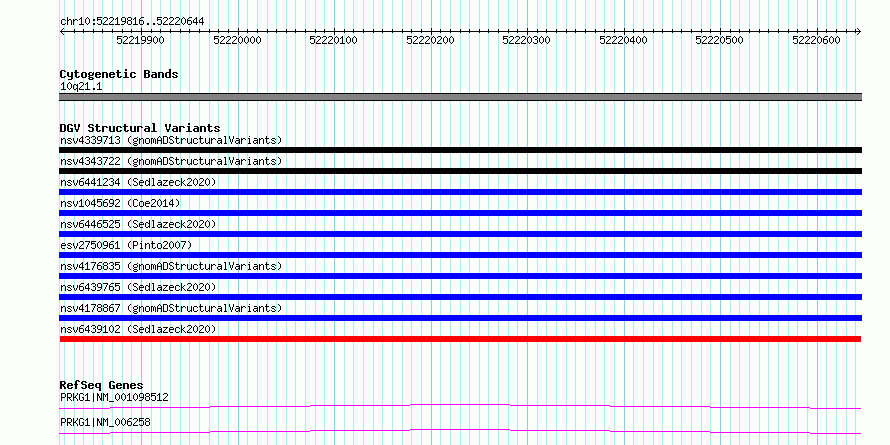This screenshot has height=445, width=890.
Task: Open the esv2750961 Pinto2007 variant label
Action: pyautogui.click(x=126, y=245)
